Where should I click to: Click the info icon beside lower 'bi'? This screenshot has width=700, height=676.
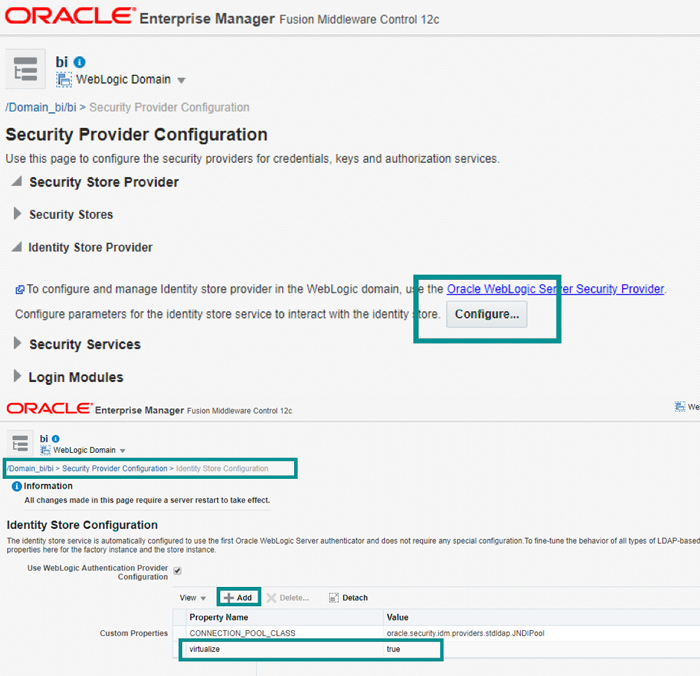click(56, 439)
